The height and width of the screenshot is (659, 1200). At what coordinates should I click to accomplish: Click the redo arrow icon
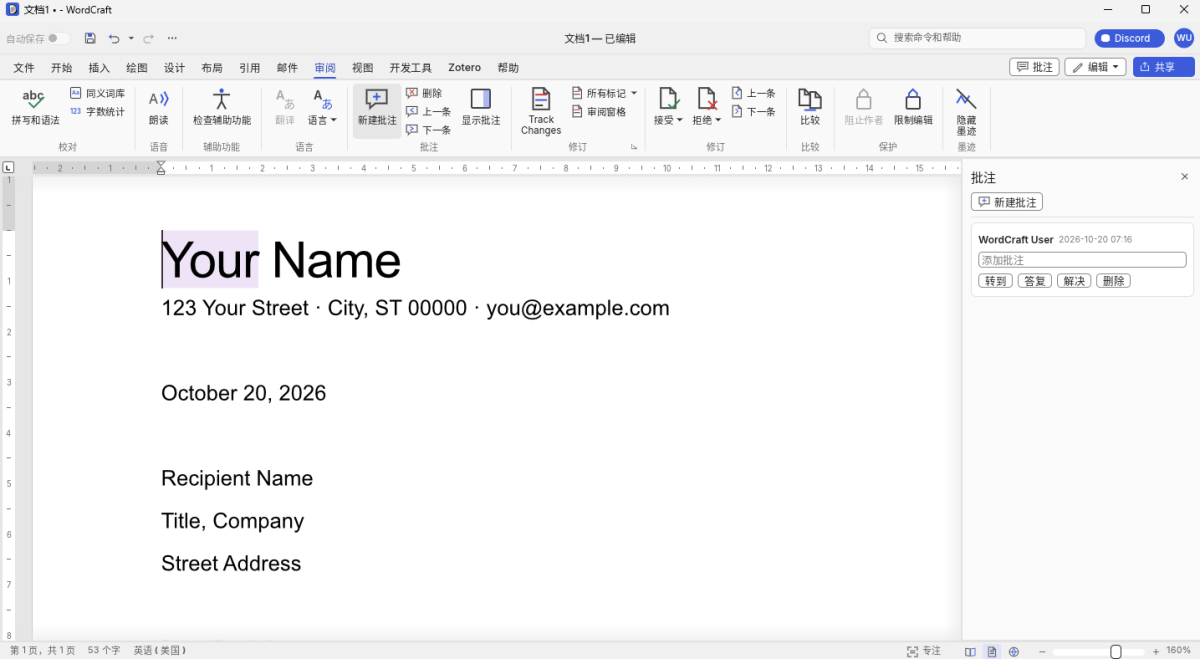coord(148,38)
